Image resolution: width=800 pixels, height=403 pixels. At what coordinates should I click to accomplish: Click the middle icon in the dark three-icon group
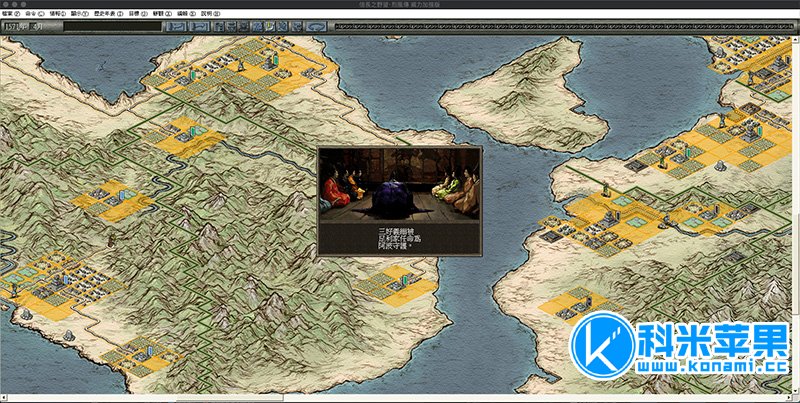232,27
